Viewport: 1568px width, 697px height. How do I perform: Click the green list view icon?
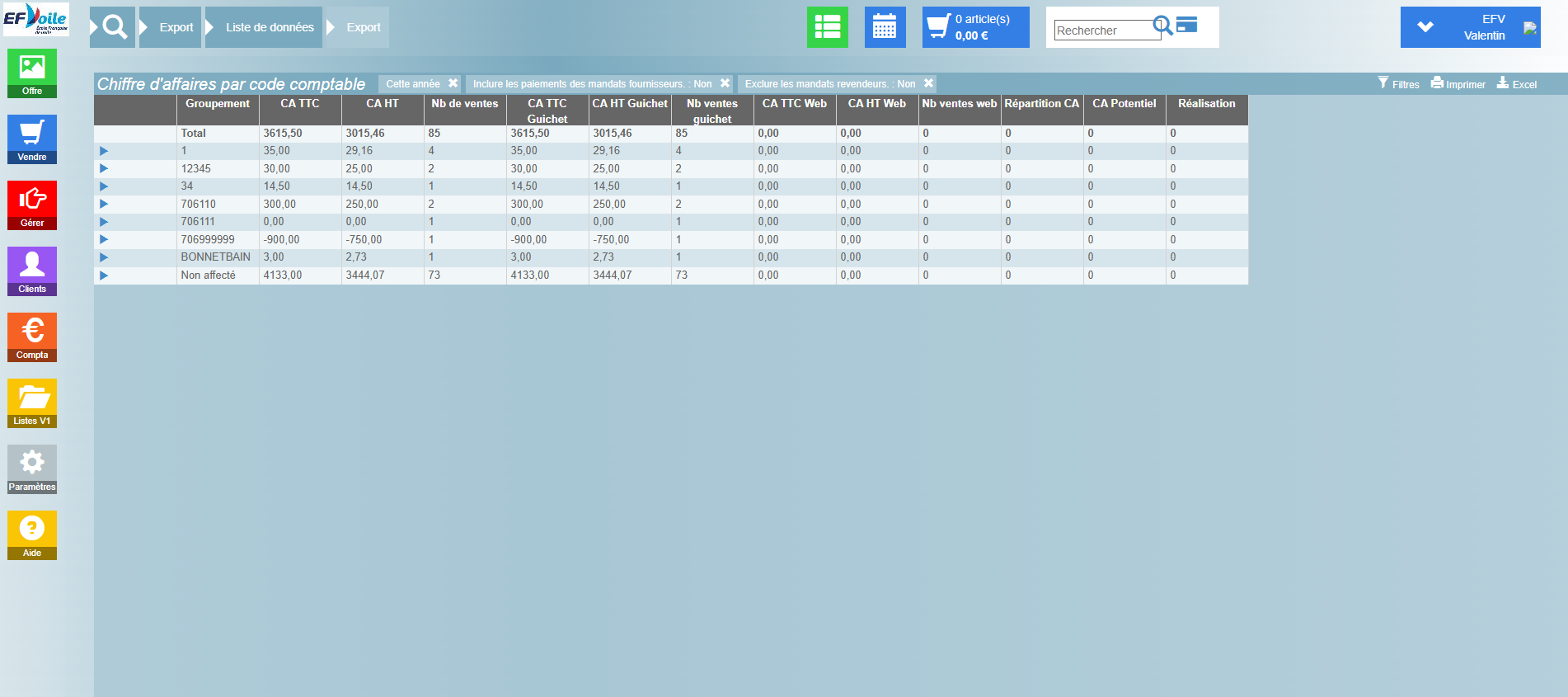[x=827, y=27]
